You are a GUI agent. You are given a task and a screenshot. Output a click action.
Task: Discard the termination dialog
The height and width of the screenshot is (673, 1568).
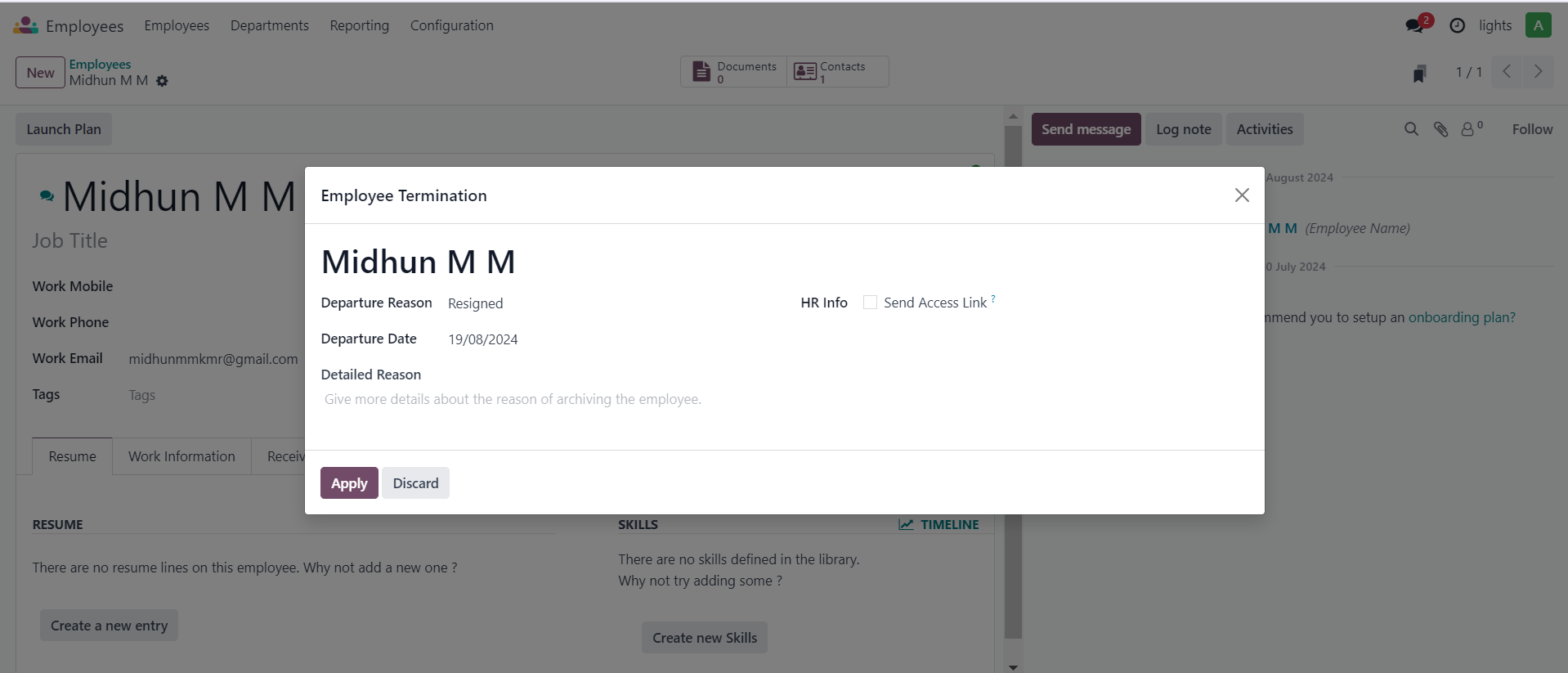[415, 483]
